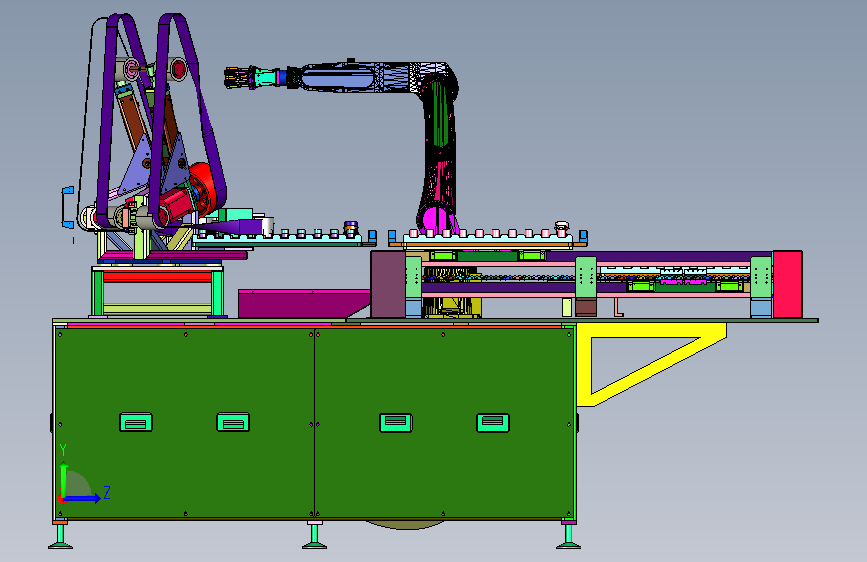The height and width of the screenshot is (562, 867).
Task: Select the blue Z axis arrow of the coordinate triad
Action: pos(83,498)
